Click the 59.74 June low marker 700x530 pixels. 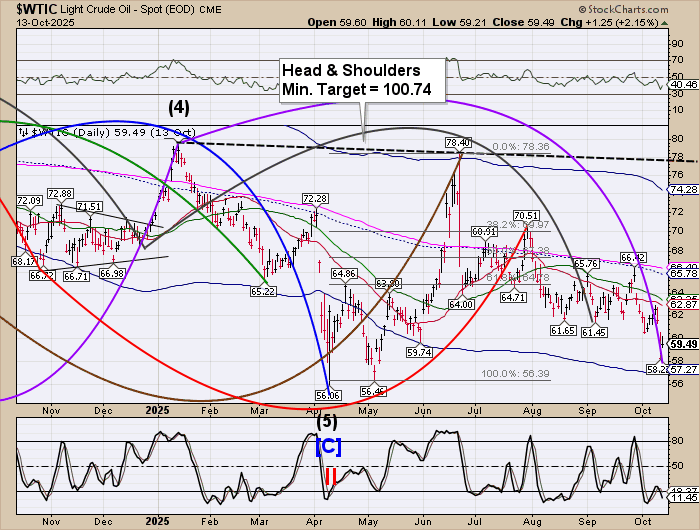(419, 352)
